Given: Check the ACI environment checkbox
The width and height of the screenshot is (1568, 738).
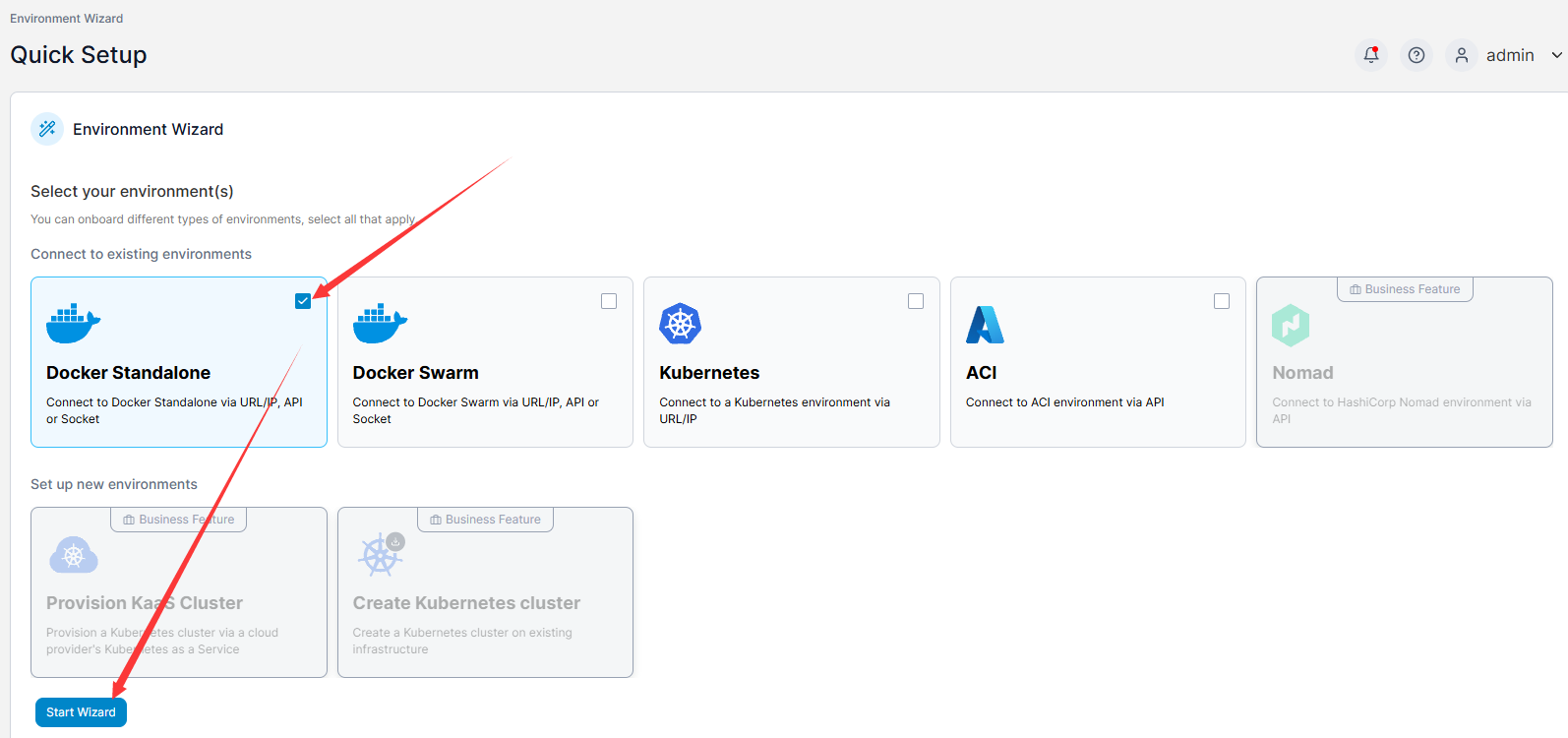Looking at the screenshot, I should click(1222, 301).
